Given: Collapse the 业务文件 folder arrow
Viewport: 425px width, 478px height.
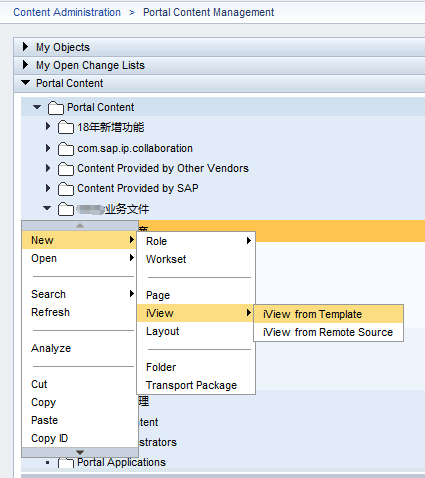Looking at the screenshot, I should [x=47, y=208].
